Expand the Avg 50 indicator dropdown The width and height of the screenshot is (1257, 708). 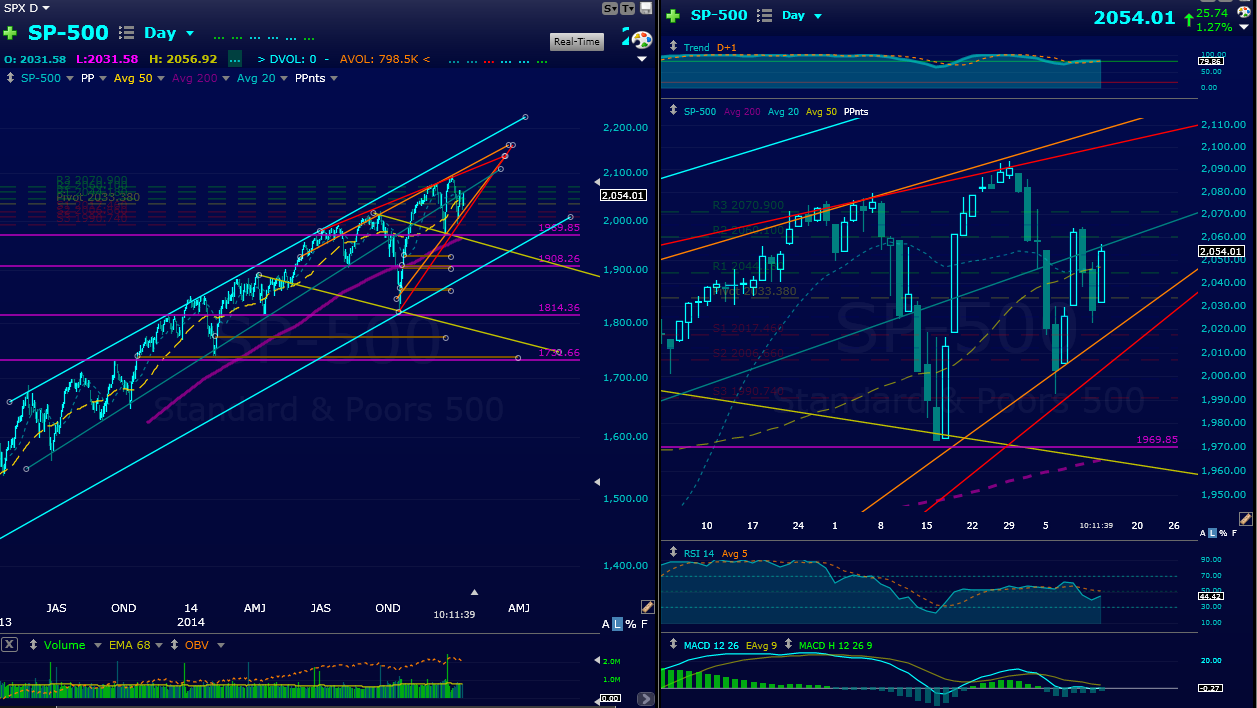161,78
